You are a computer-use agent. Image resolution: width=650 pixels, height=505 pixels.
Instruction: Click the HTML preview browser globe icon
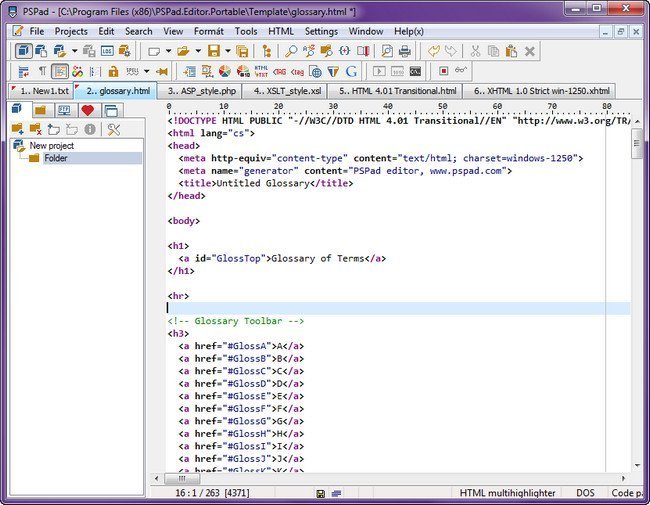click(x=315, y=71)
